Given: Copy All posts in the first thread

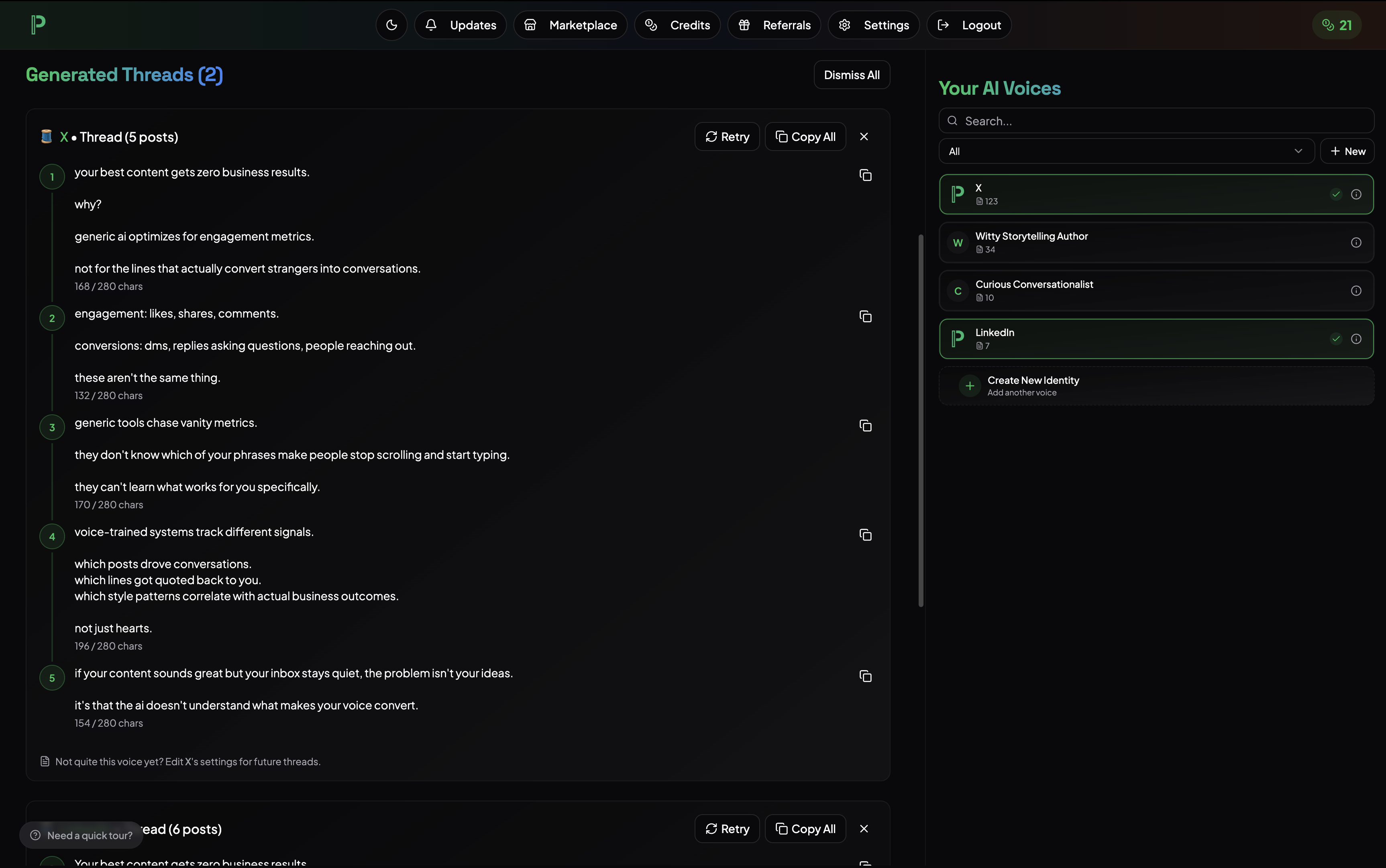Looking at the screenshot, I should [x=805, y=137].
